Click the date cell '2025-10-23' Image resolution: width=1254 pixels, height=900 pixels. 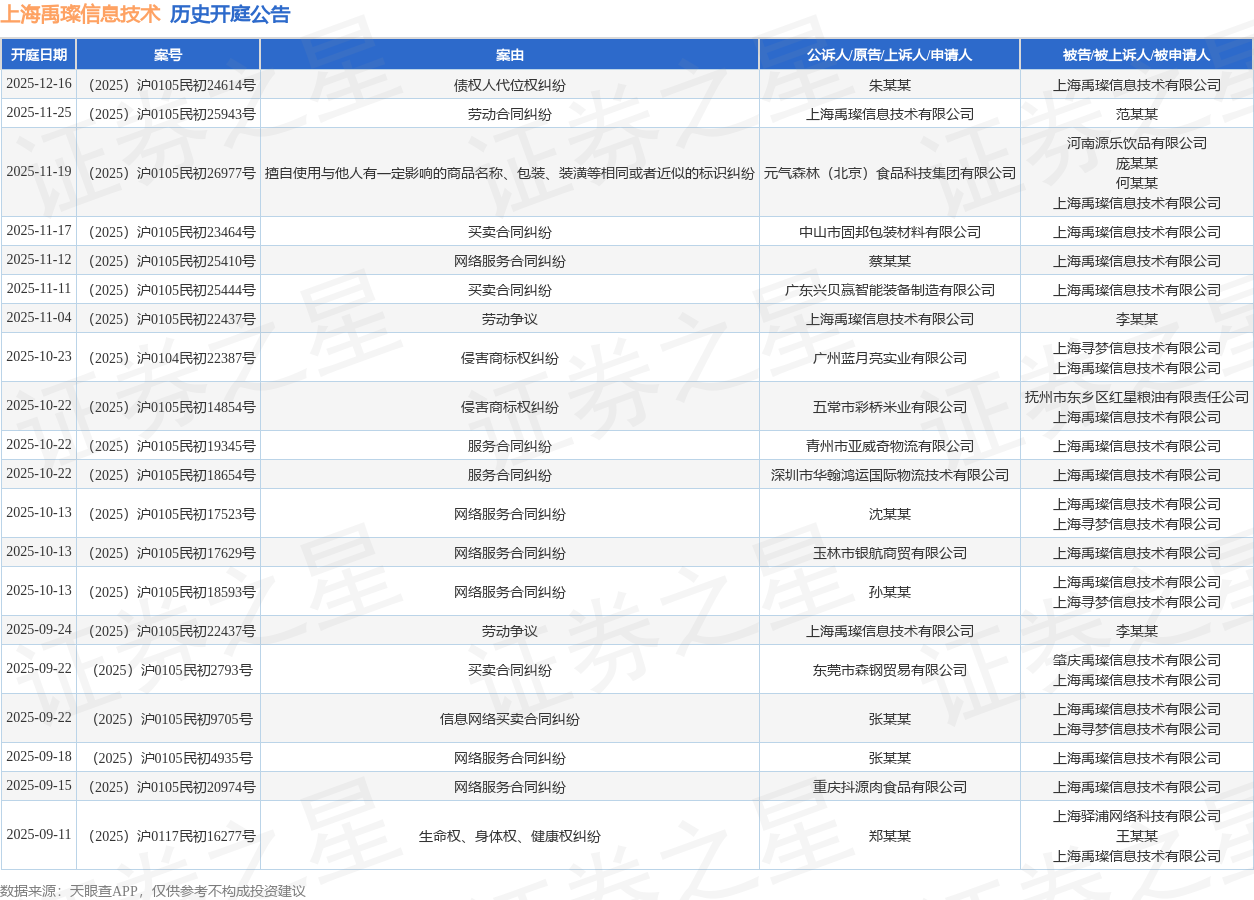point(39,357)
